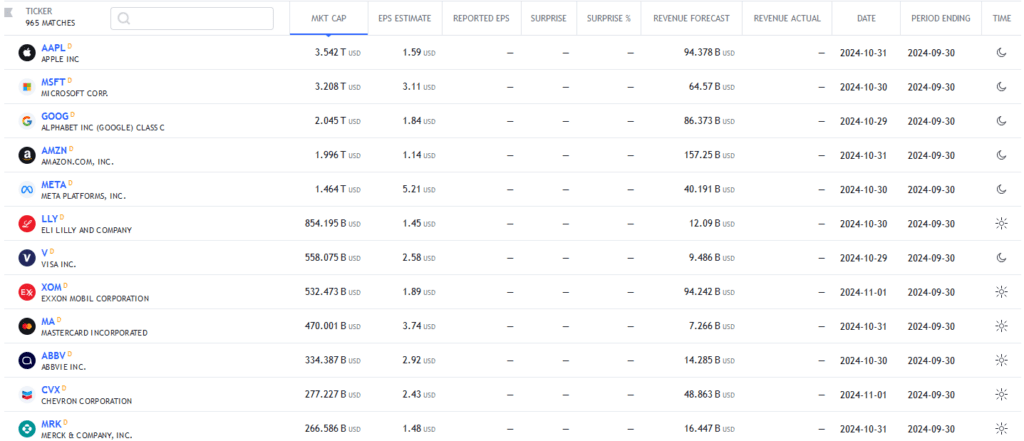Open the XOM ticker link
Screen dimensions: 1024x441
pyautogui.click(x=52, y=287)
